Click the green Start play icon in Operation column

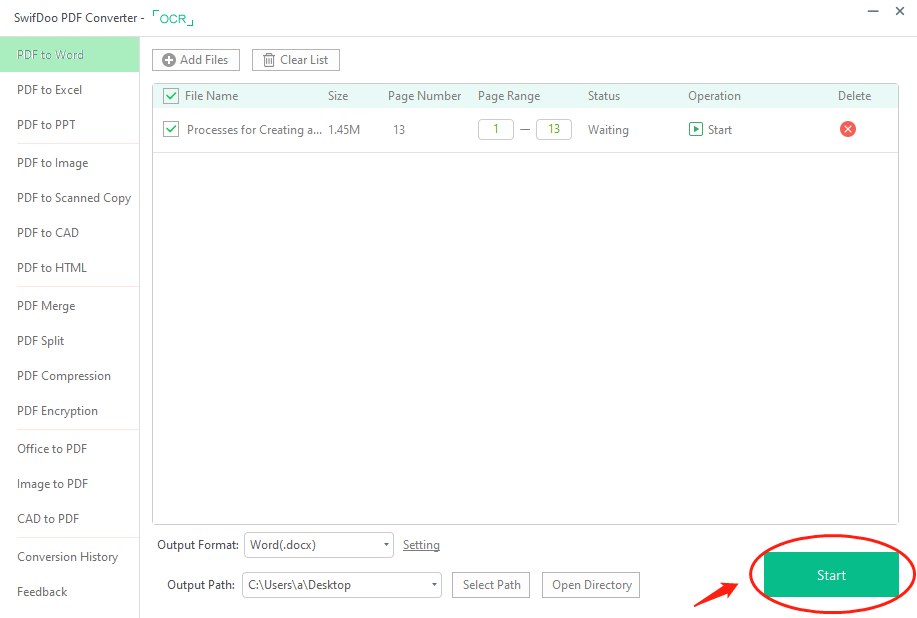(x=694, y=129)
